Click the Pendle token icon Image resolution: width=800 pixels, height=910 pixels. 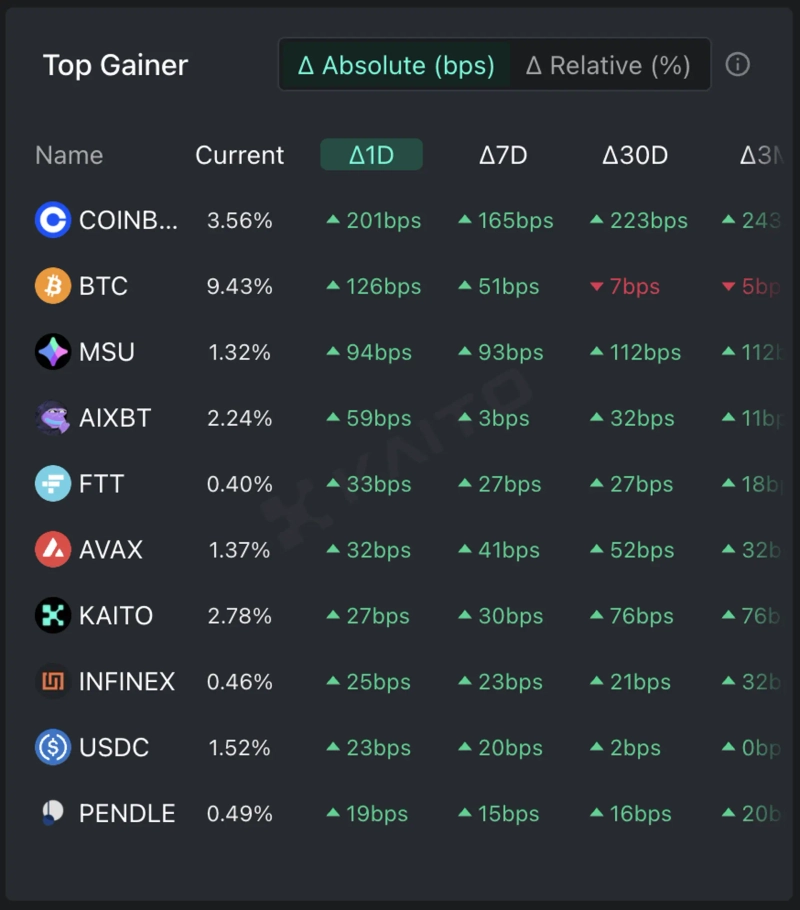[x=53, y=814]
